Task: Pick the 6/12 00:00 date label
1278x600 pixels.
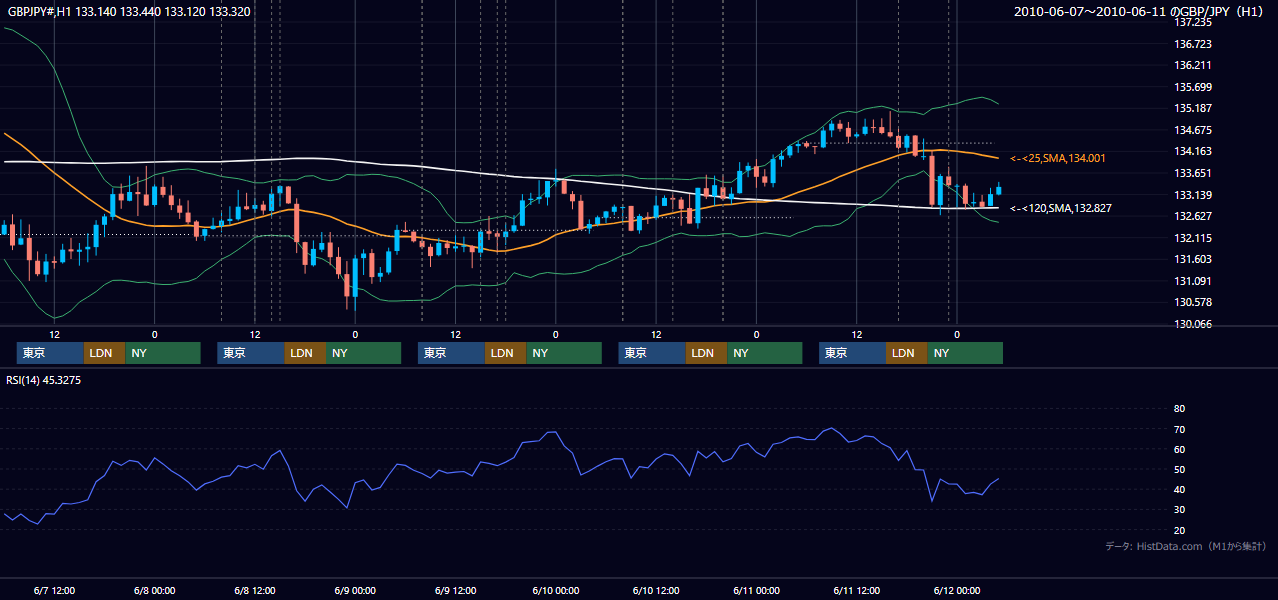Action: click(x=956, y=590)
